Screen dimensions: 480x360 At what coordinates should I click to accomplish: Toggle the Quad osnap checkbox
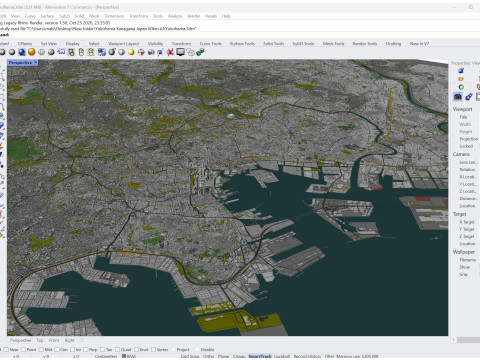click(117, 350)
